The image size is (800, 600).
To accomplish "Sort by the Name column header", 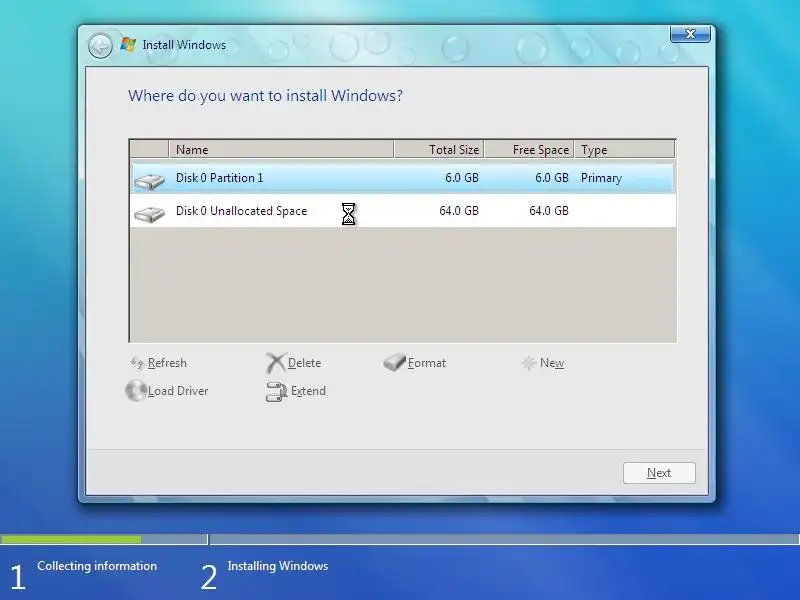I will click(x=281, y=149).
